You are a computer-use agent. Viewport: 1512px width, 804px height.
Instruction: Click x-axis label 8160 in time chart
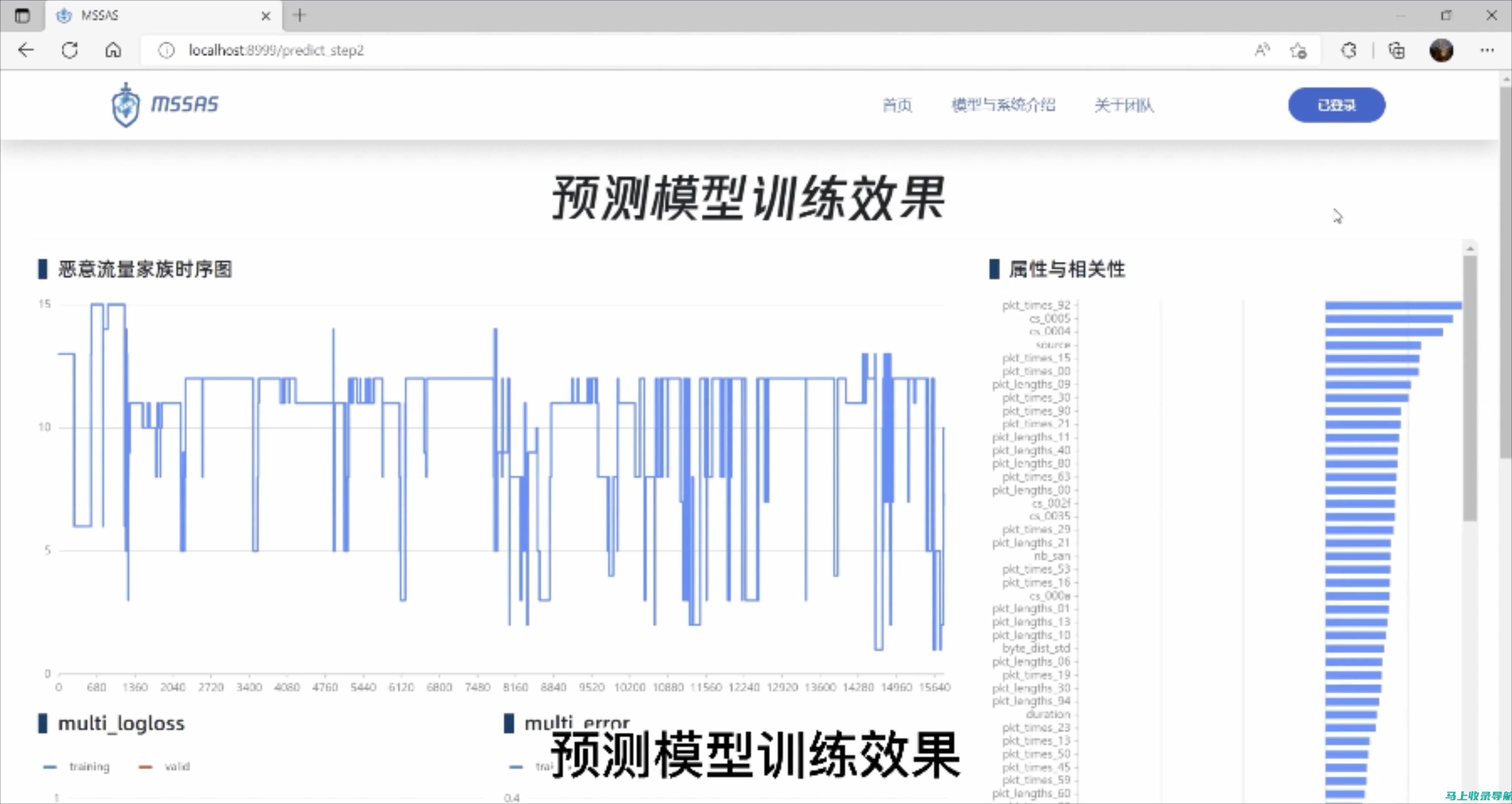515,687
